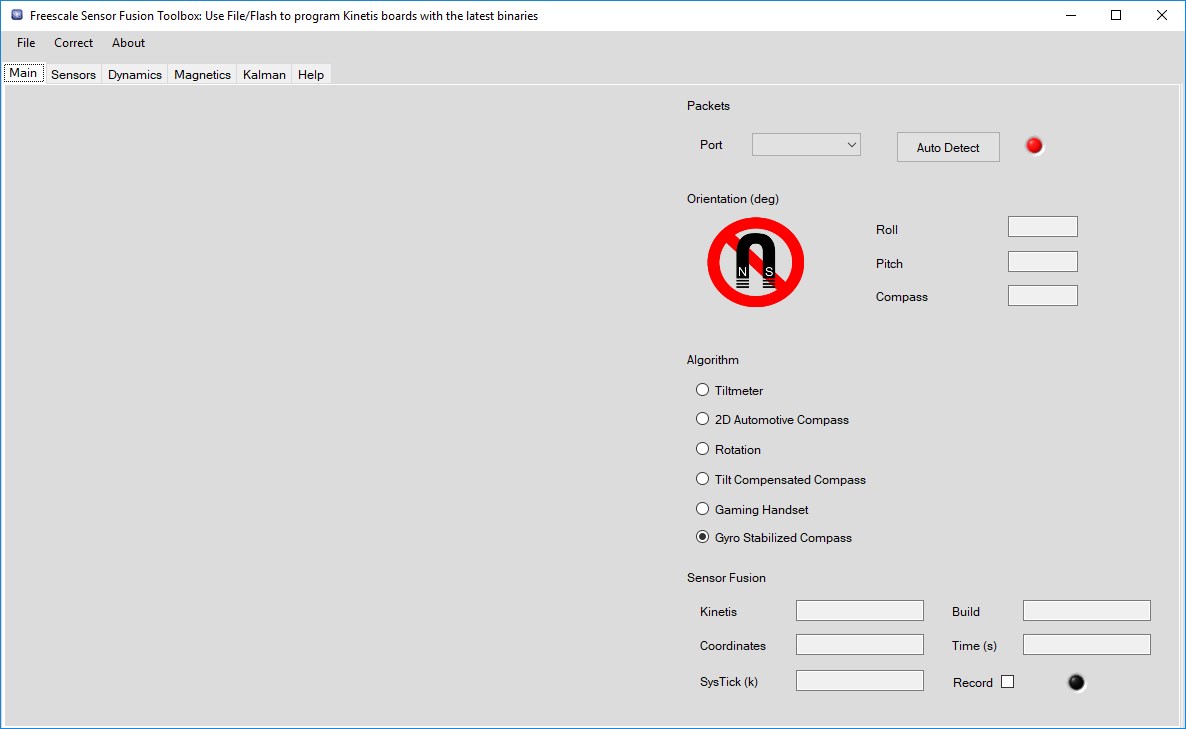
Task: Open the About menu
Action: tap(129, 43)
